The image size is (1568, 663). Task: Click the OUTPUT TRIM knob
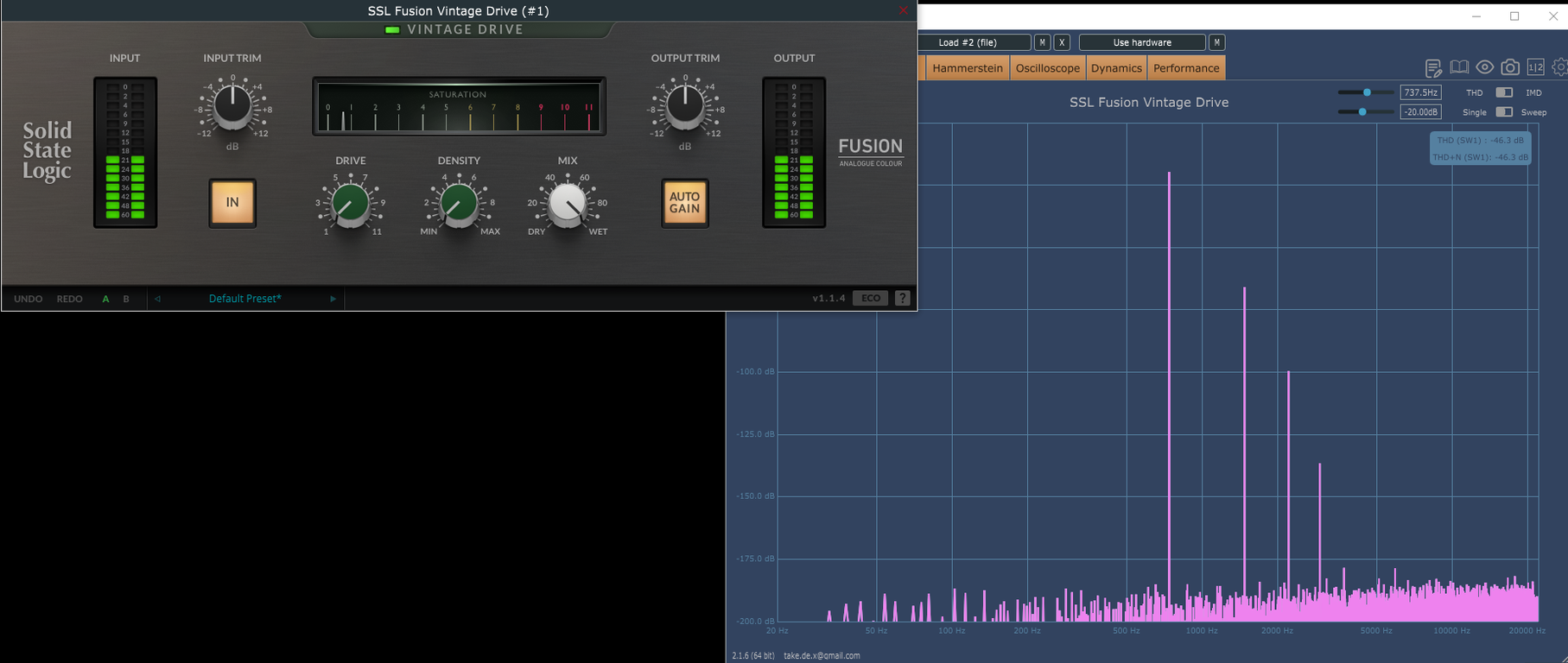pyautogui.click(x=685, y=106)
